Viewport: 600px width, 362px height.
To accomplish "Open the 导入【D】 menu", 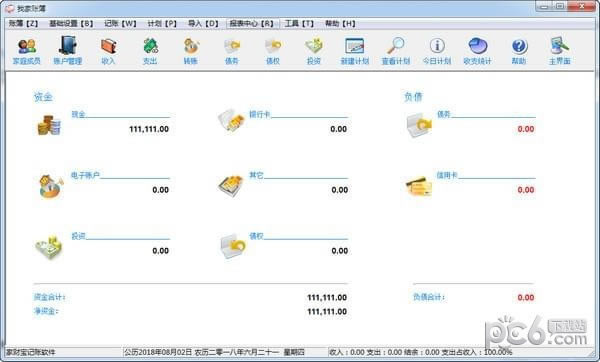I will coord(203,24).
